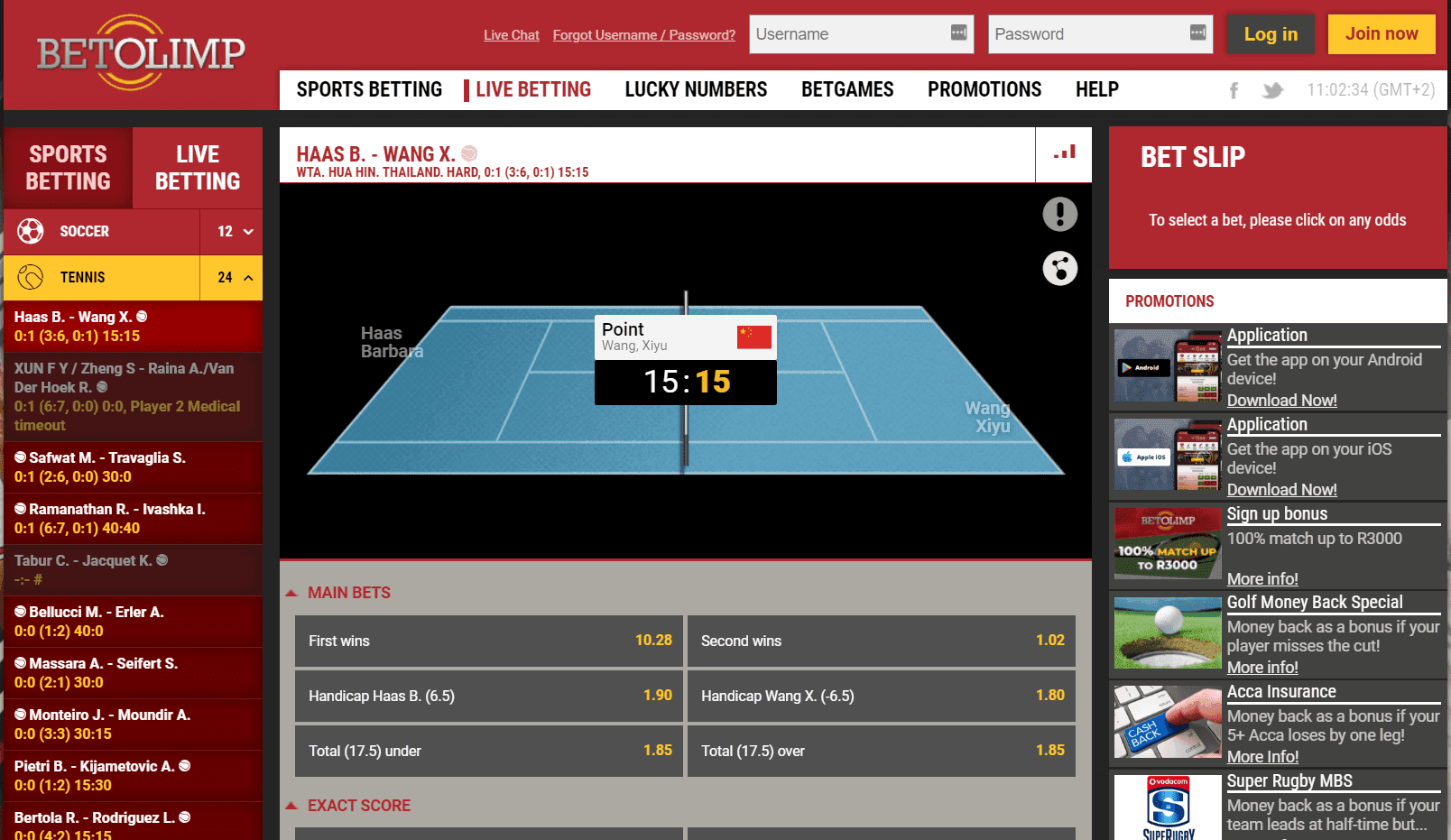The image size is (1451, 840).
Task: Open Bellucci M. - Erler A. match
Action: (x=133, y=622)
